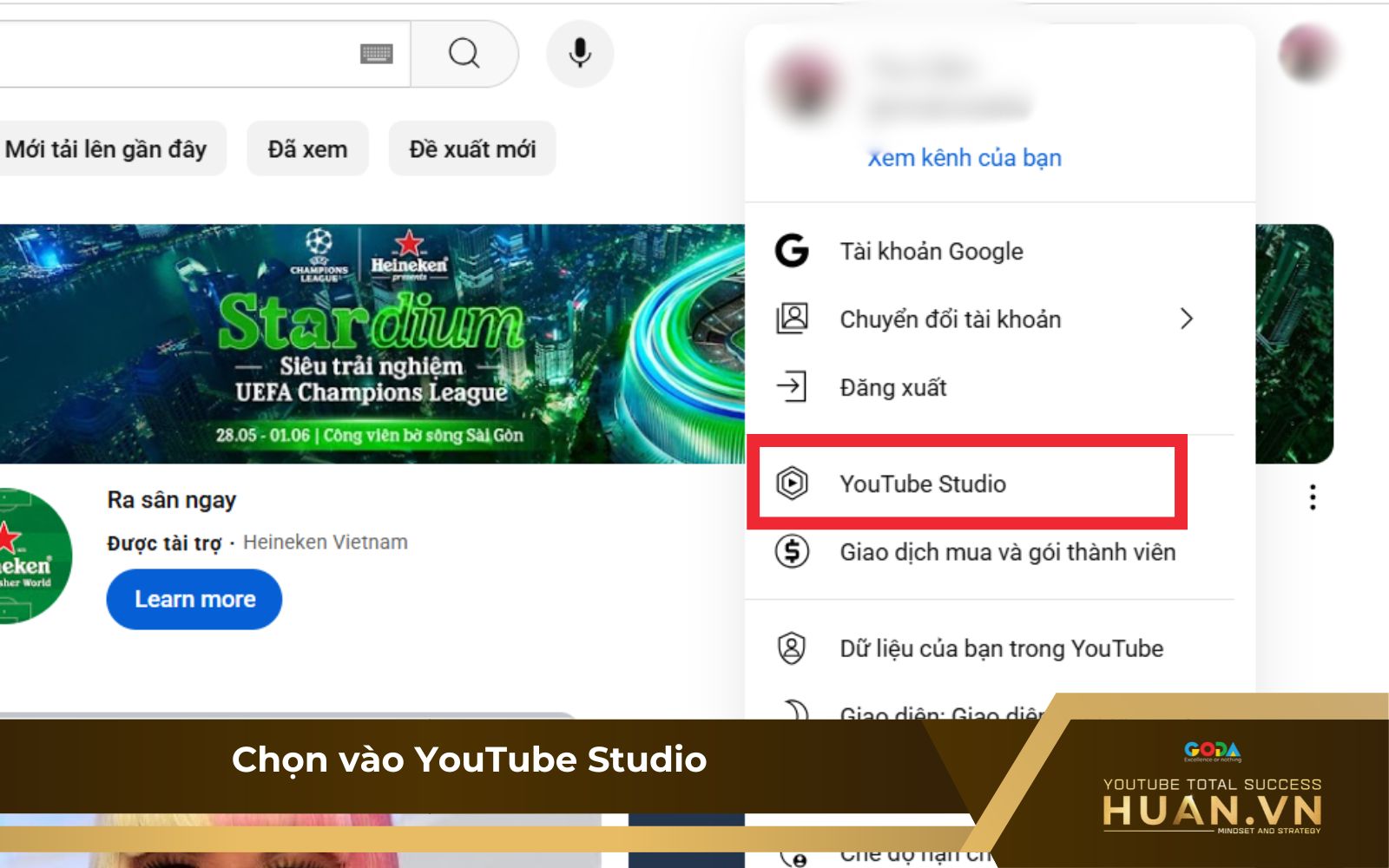Viewport: 1389px width, 868px height.
Task: Click the Google G icon
Action: pyautogui.click(x=792, y=251)
